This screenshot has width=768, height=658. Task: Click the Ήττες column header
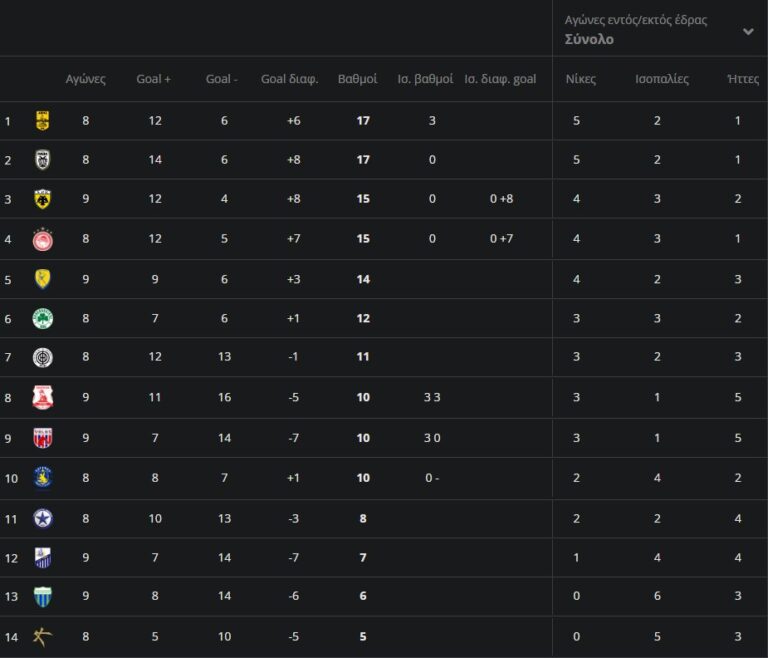[x=743, y=79]
